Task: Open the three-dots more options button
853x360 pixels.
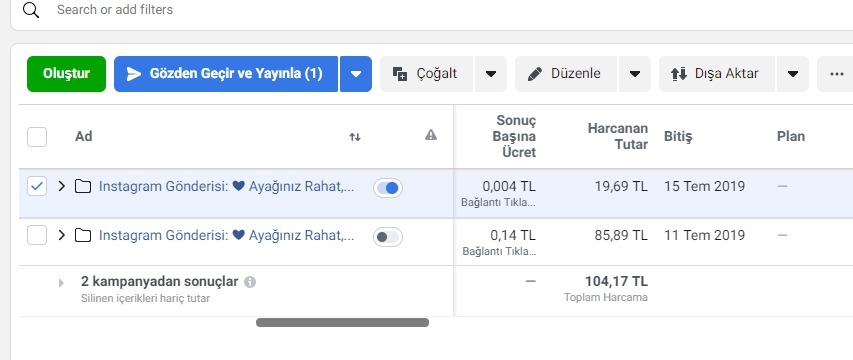Action: click(836, 74)
